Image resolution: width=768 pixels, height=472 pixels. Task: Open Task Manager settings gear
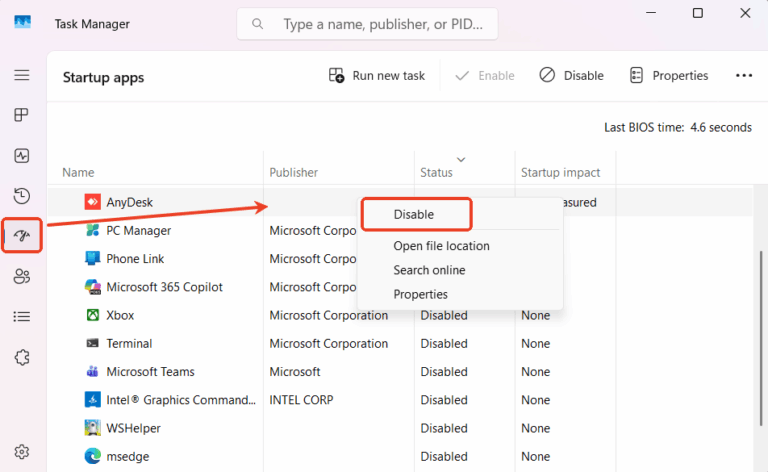[22, 451]
